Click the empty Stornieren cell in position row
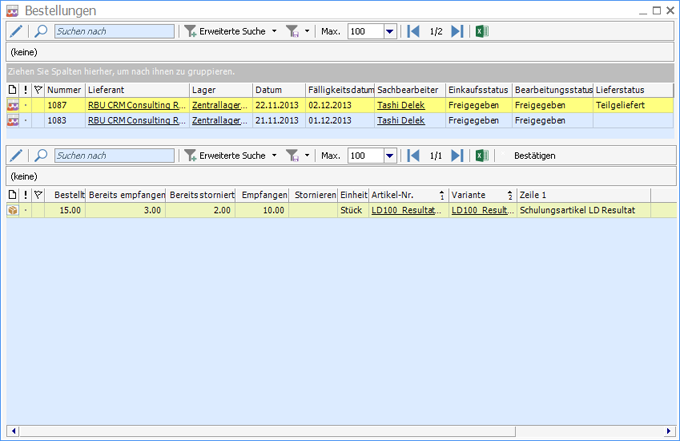Screen dimensions: 680x441 [x=313, y=210]
